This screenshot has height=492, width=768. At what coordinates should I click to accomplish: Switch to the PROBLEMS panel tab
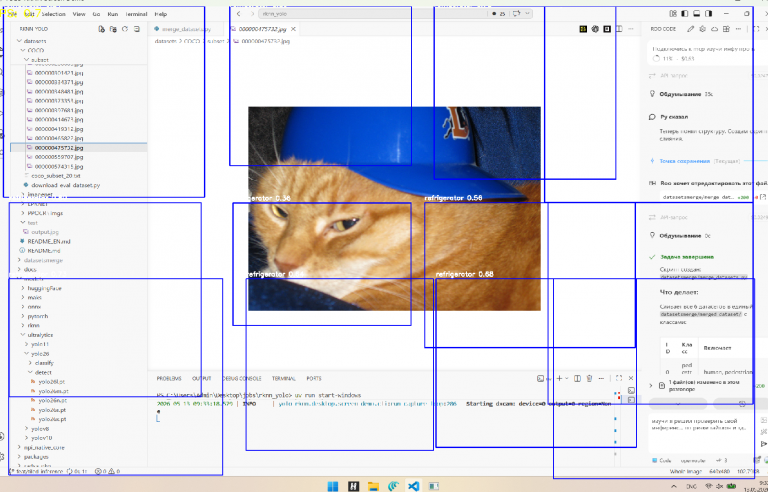[168, 378]
